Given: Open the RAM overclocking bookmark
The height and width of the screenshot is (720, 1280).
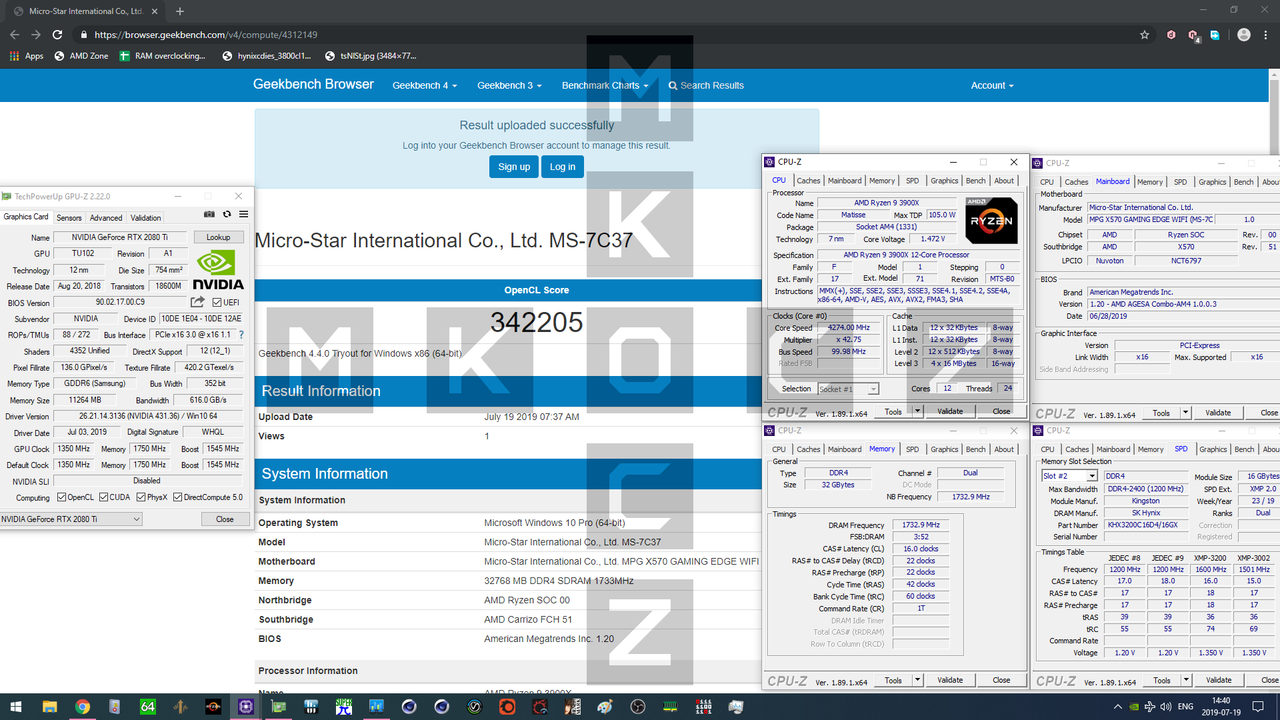Looking at the screenshot, I should pos(163,56).
